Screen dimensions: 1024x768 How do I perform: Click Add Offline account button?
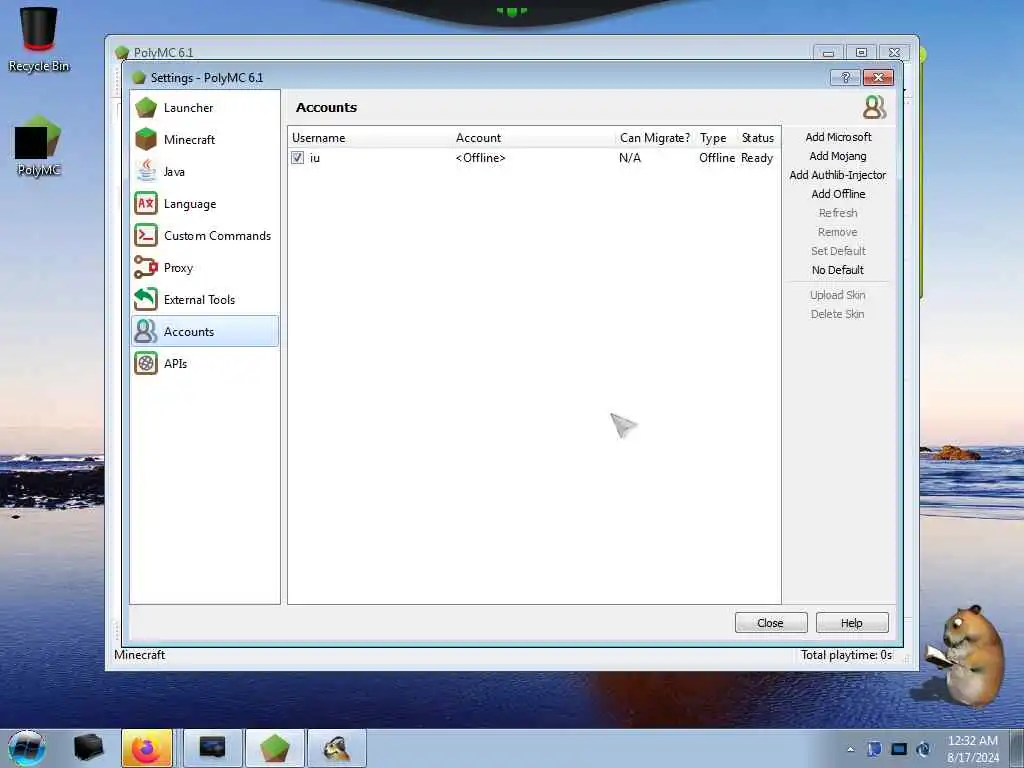pos(838,194)
